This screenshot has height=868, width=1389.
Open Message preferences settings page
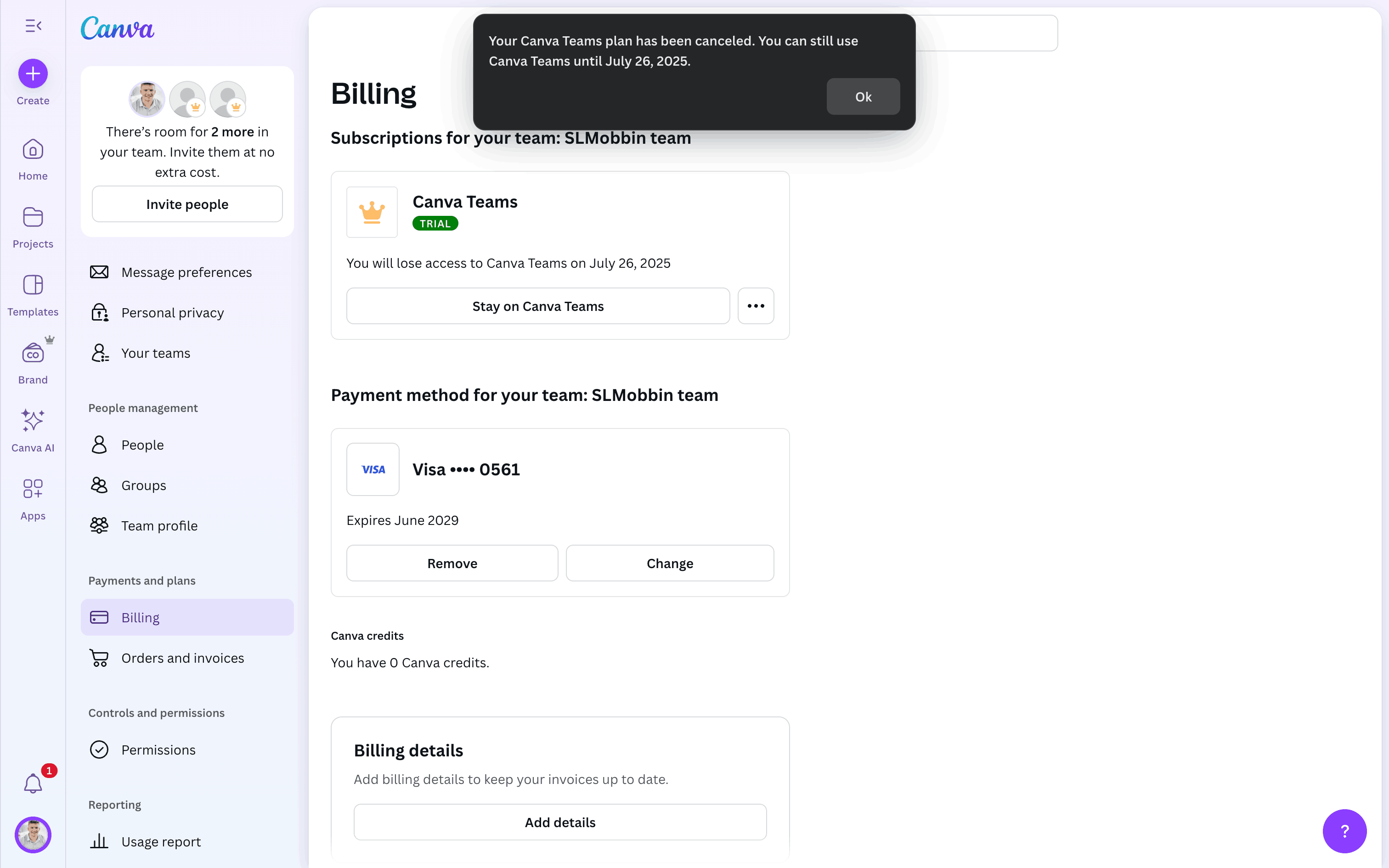click(x=186, y=272)
